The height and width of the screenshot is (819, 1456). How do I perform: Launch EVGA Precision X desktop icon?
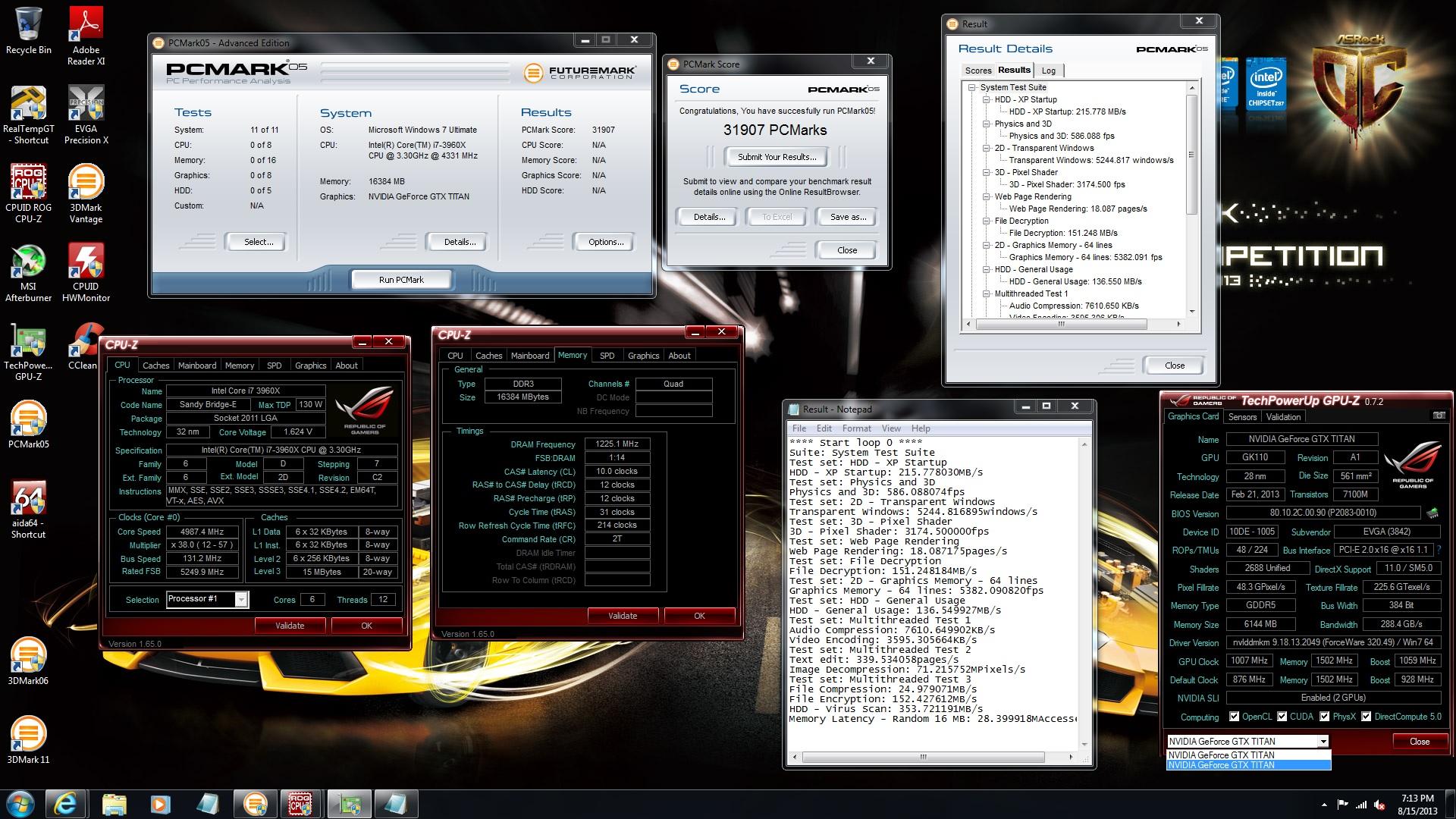86,115
